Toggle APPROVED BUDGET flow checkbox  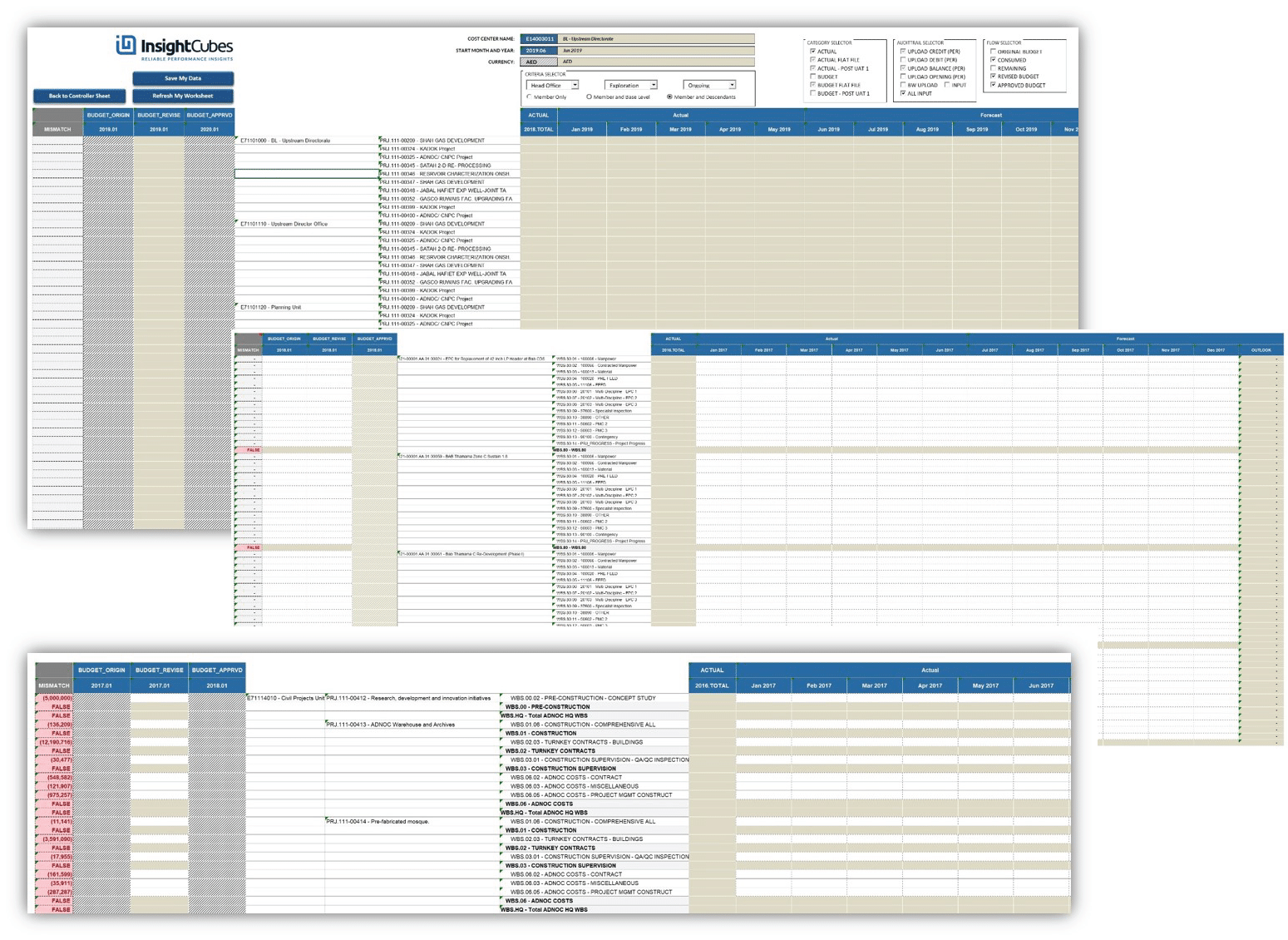tap(993, 85)
